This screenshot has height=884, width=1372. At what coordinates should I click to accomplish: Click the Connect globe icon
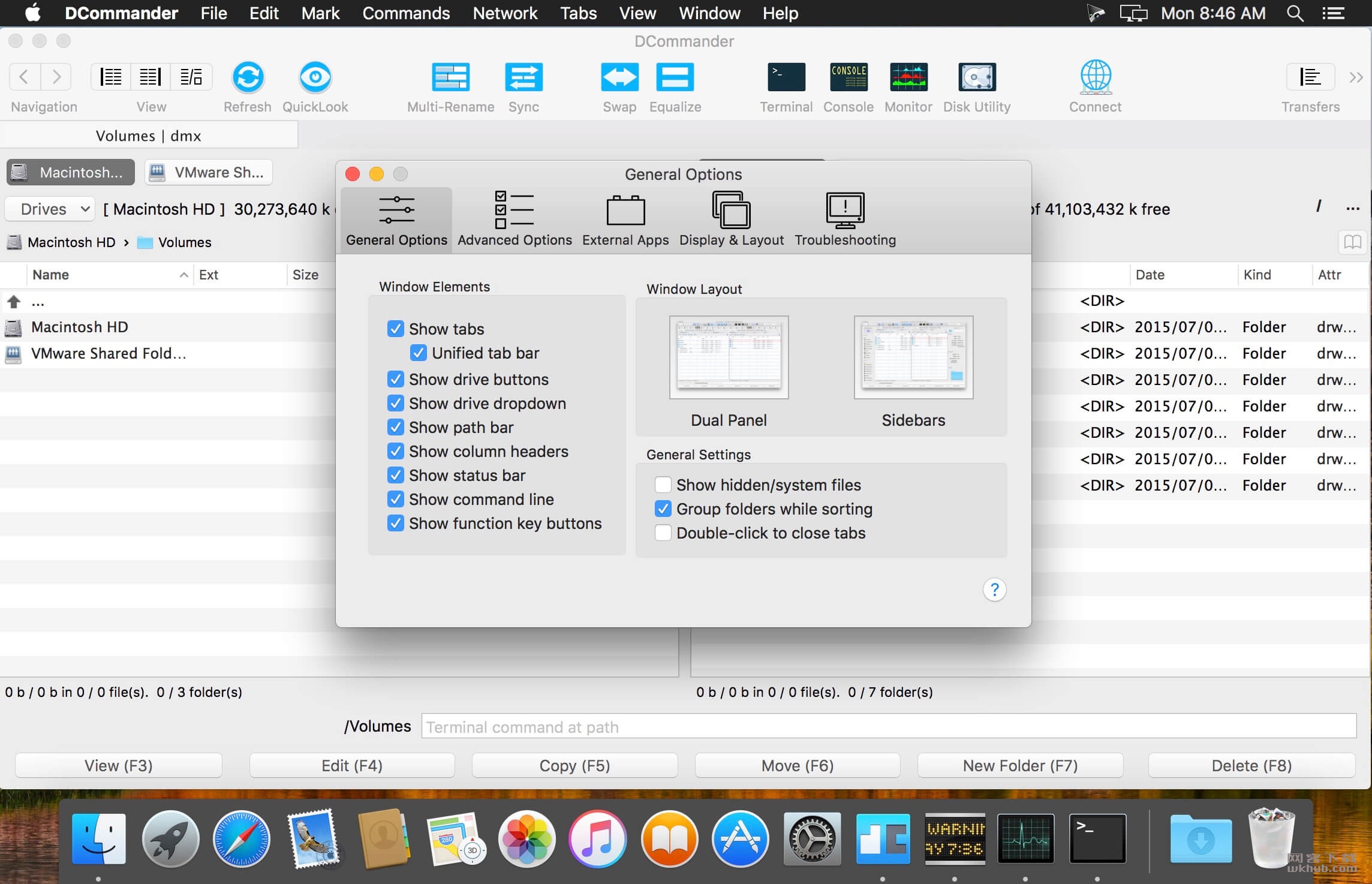pos(1096,77)
